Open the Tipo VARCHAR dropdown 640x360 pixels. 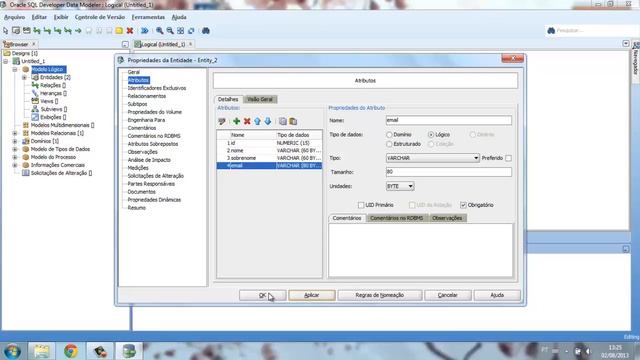(x=476, y=158)
